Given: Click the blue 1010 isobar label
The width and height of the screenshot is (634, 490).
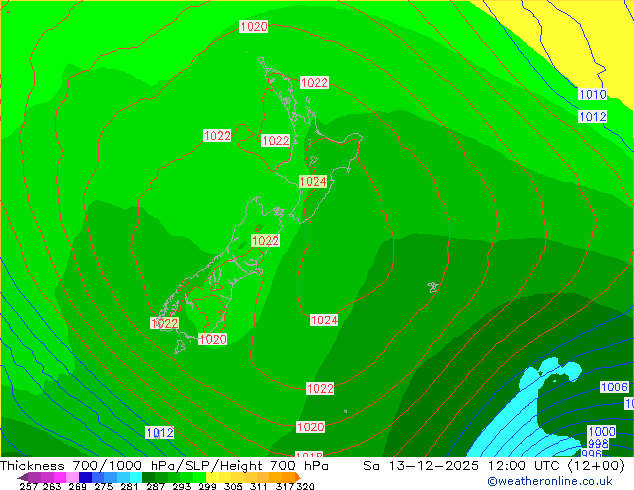Looking at the screenshot, I should [x=593, y=95].
